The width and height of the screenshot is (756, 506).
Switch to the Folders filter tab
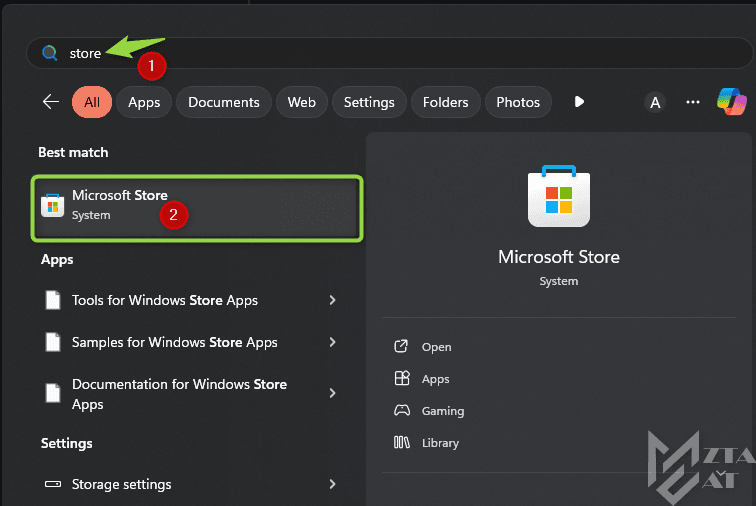[x=446, y=102]
